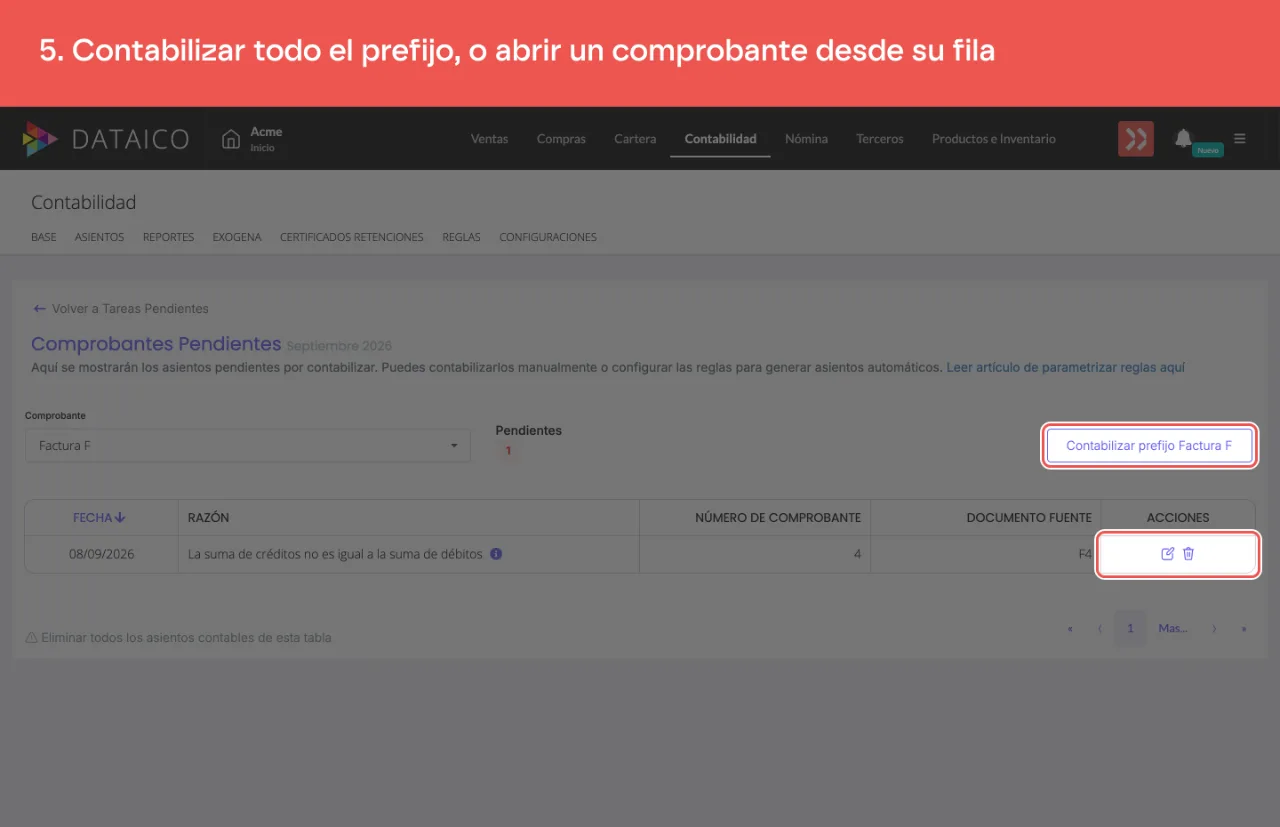Open the CERTIFICADOS RETENCIONES tab
Viewport: 1280px width, 827px height.
pyautogui.click(x=352, y=237)
